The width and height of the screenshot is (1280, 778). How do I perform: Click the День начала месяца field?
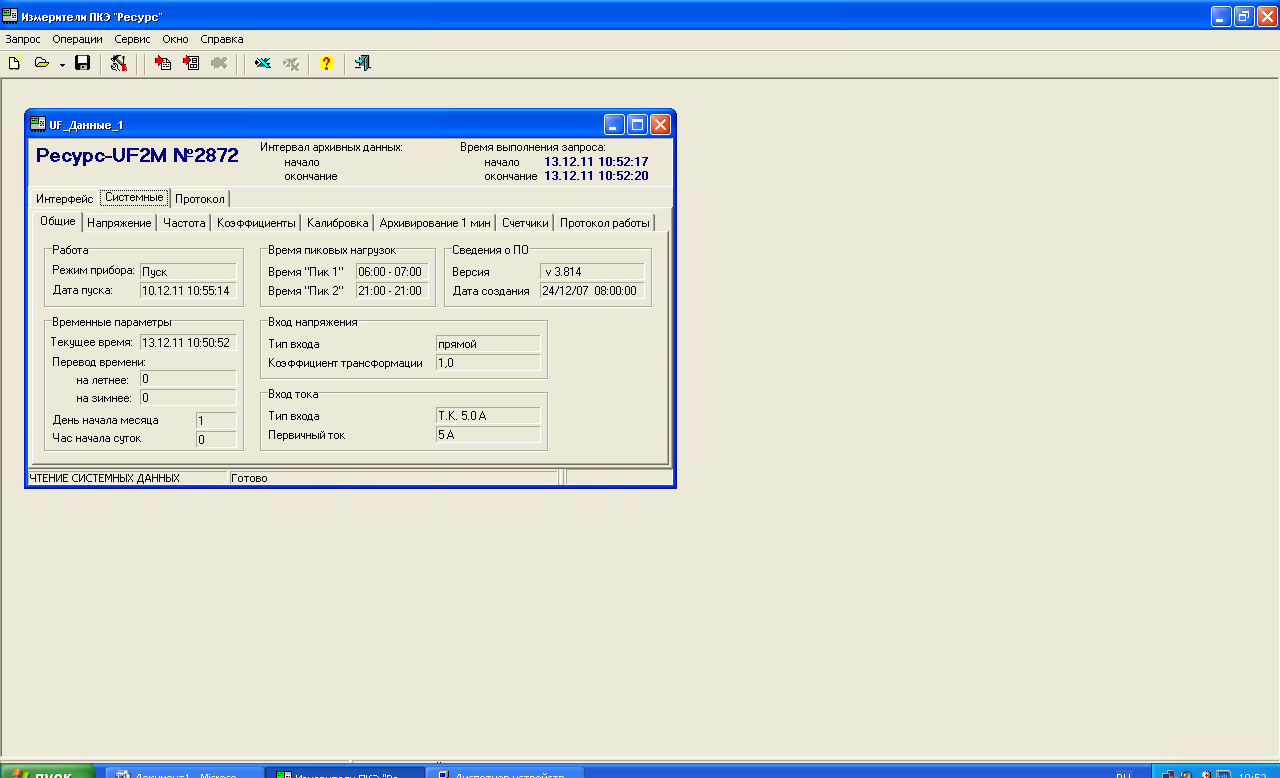tap(216, 420)
